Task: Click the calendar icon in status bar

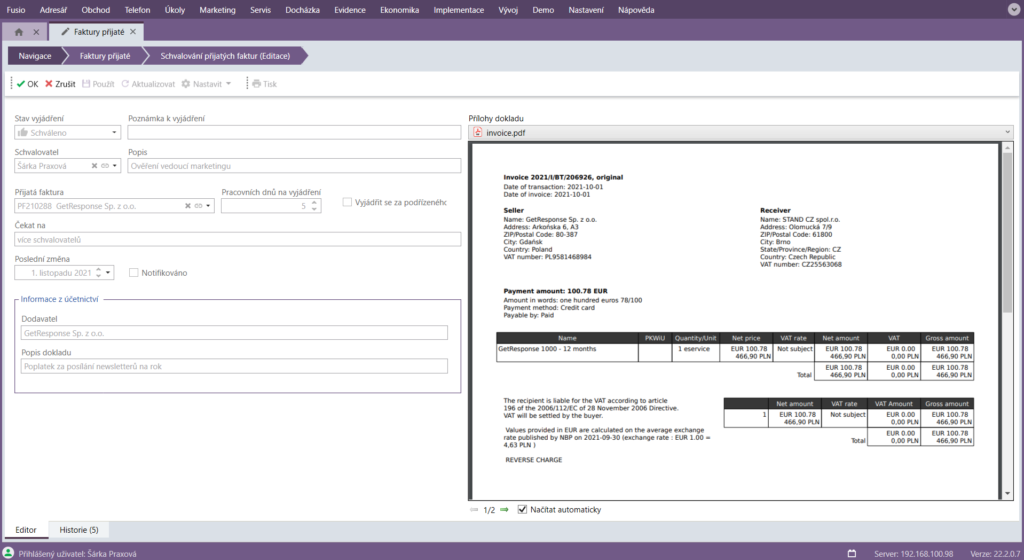Action: (852, 553)
